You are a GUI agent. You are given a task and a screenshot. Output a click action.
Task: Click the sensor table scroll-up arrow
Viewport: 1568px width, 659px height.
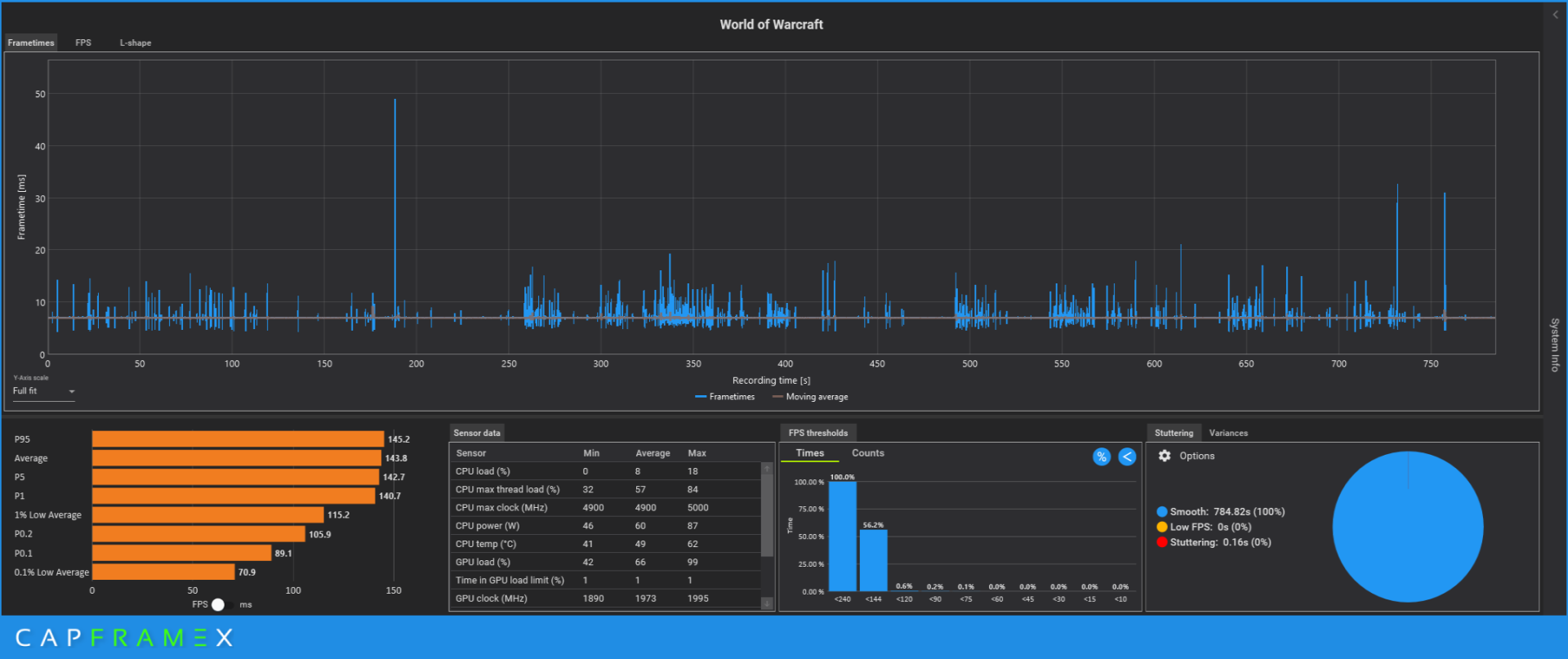pos(767,469)
